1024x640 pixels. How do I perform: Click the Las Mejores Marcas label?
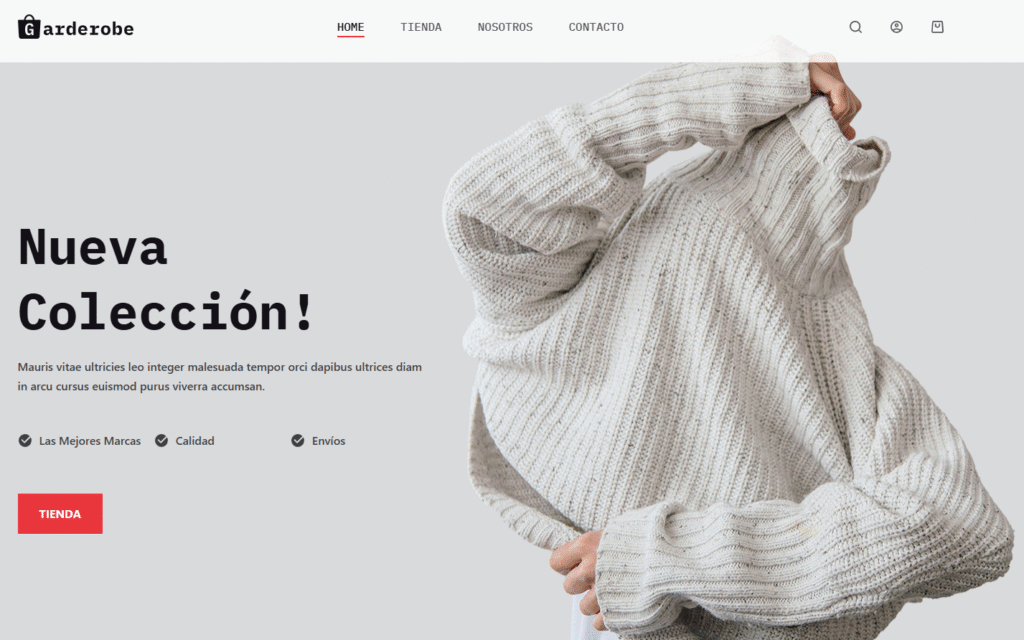[90, 441]
